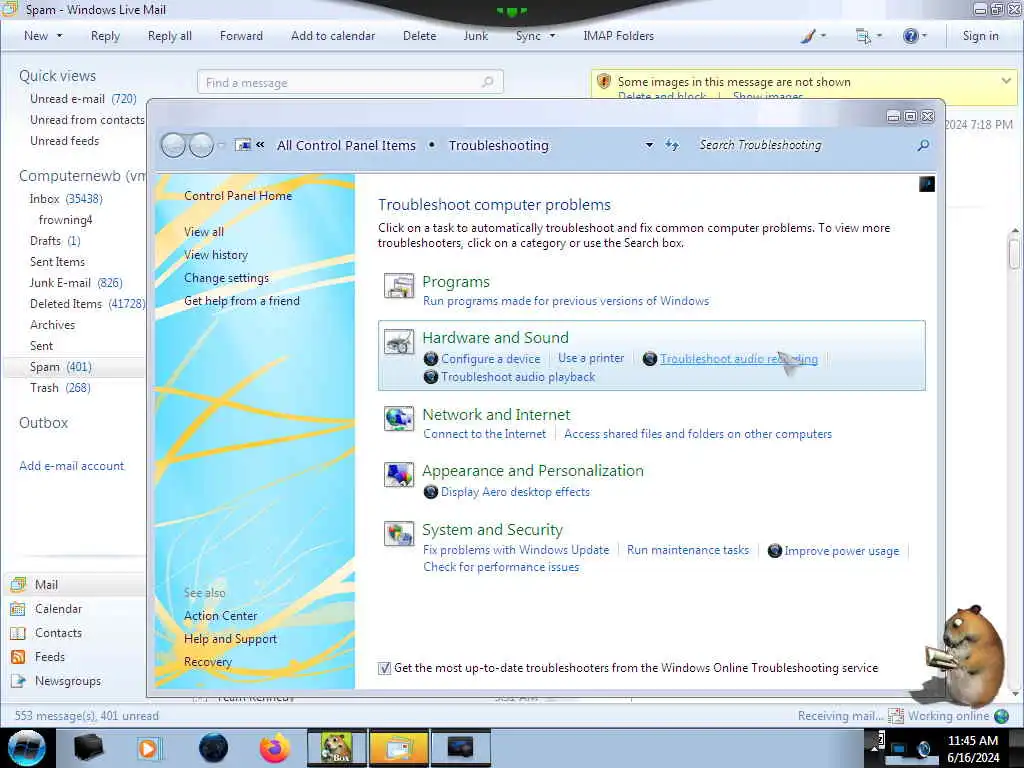This screenshot has width=1024, height=768.
Task: Toggle online troubleshooters checkbox
Action: tap(385, 668)
